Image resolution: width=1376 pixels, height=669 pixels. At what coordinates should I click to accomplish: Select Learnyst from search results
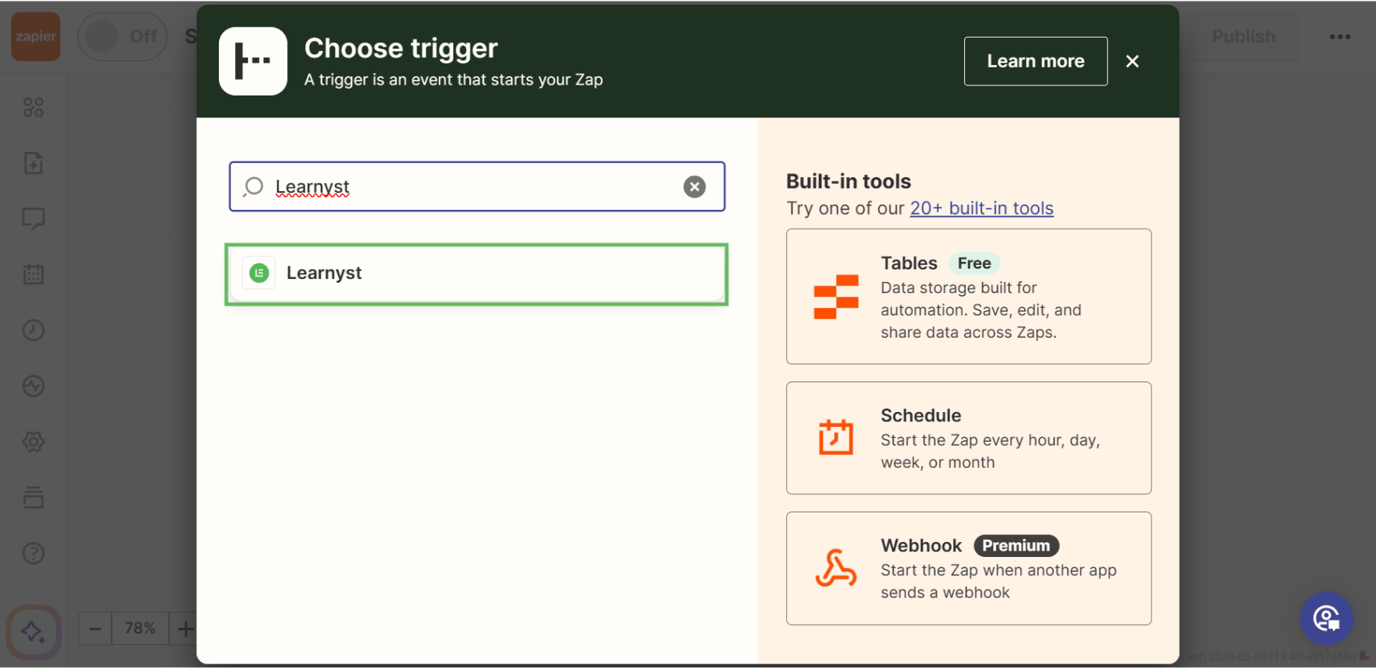pyautogui.click(x=476, y=273)
